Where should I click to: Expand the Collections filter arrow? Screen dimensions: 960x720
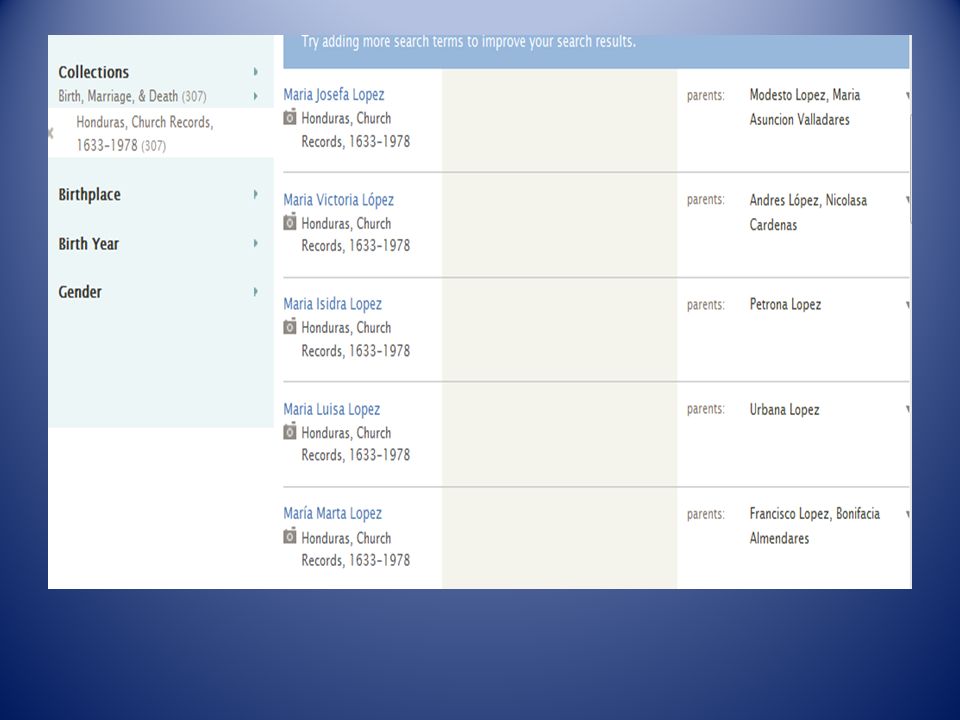(x=255, y=72)
